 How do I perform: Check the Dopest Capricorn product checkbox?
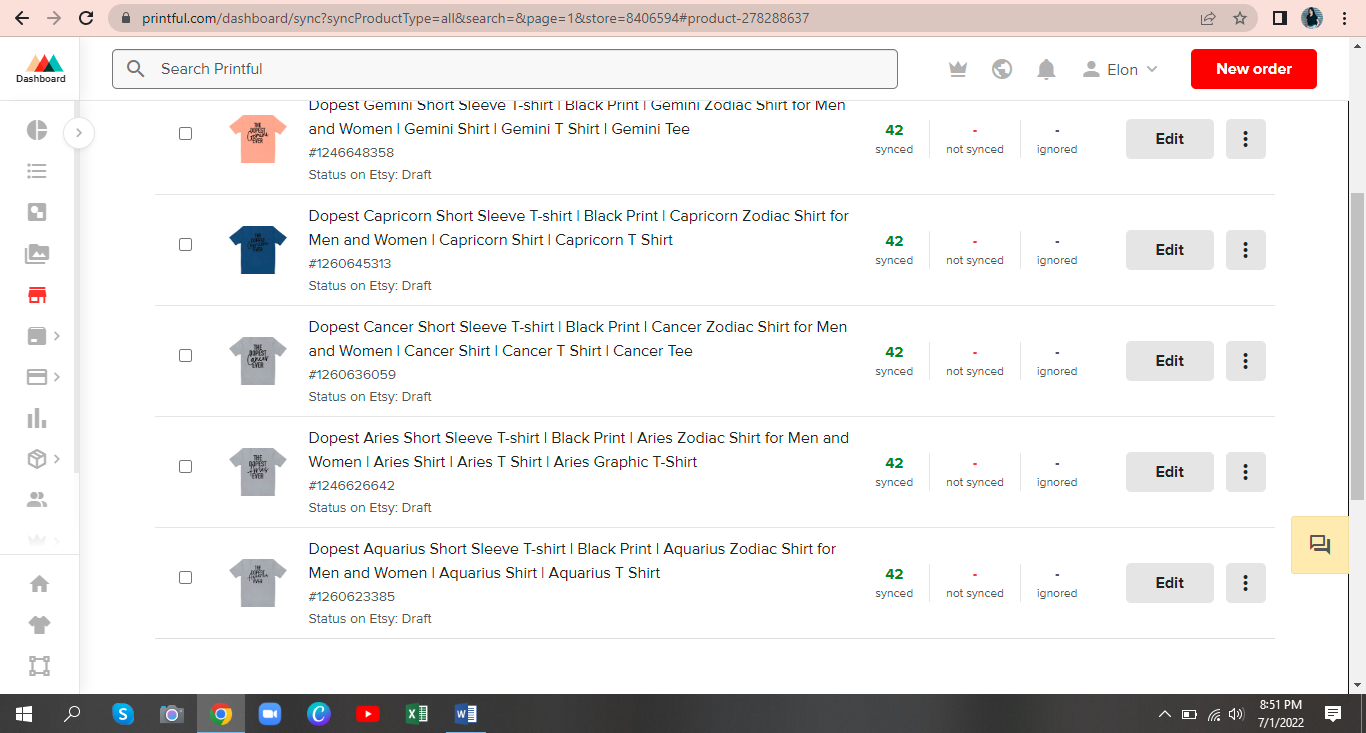pyautogui.click(x=185, y=243)
